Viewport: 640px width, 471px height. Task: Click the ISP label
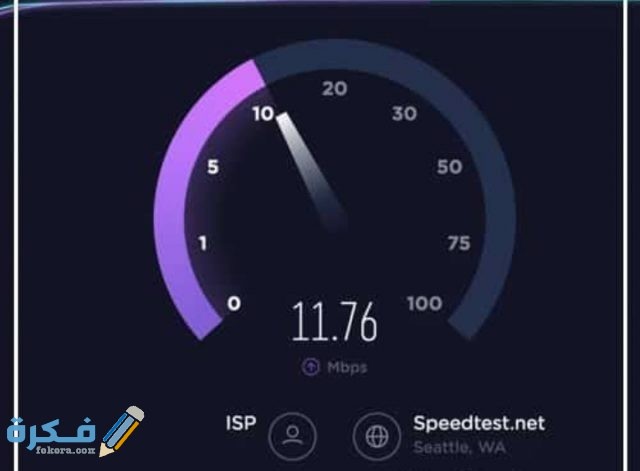coord(241,423)
